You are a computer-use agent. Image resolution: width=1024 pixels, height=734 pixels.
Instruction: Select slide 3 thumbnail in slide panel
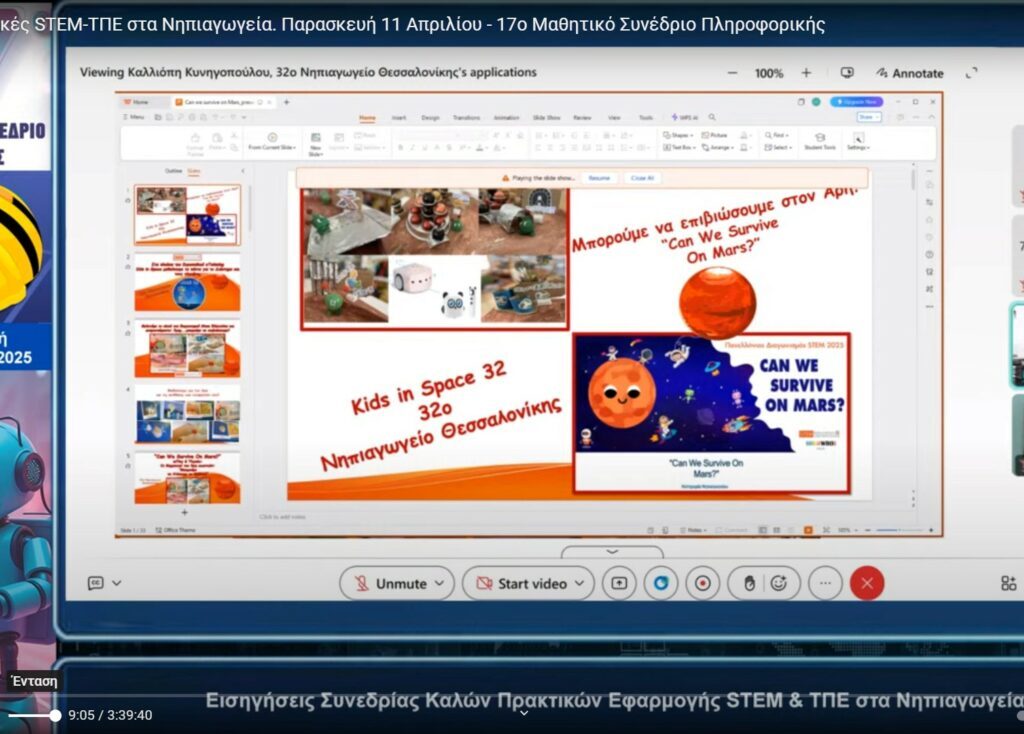[187, 349]
